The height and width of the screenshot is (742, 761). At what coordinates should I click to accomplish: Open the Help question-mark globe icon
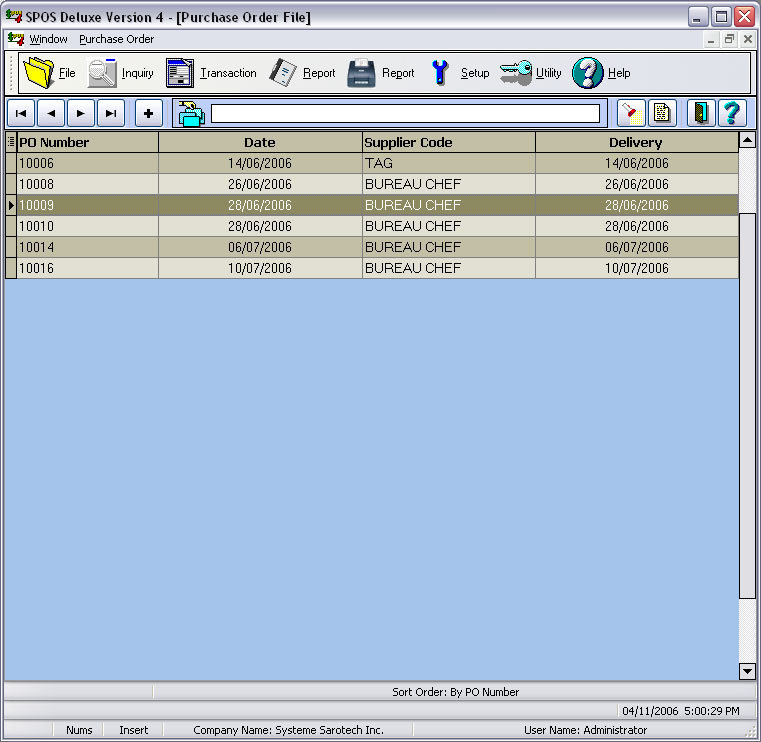coord(587,73)
